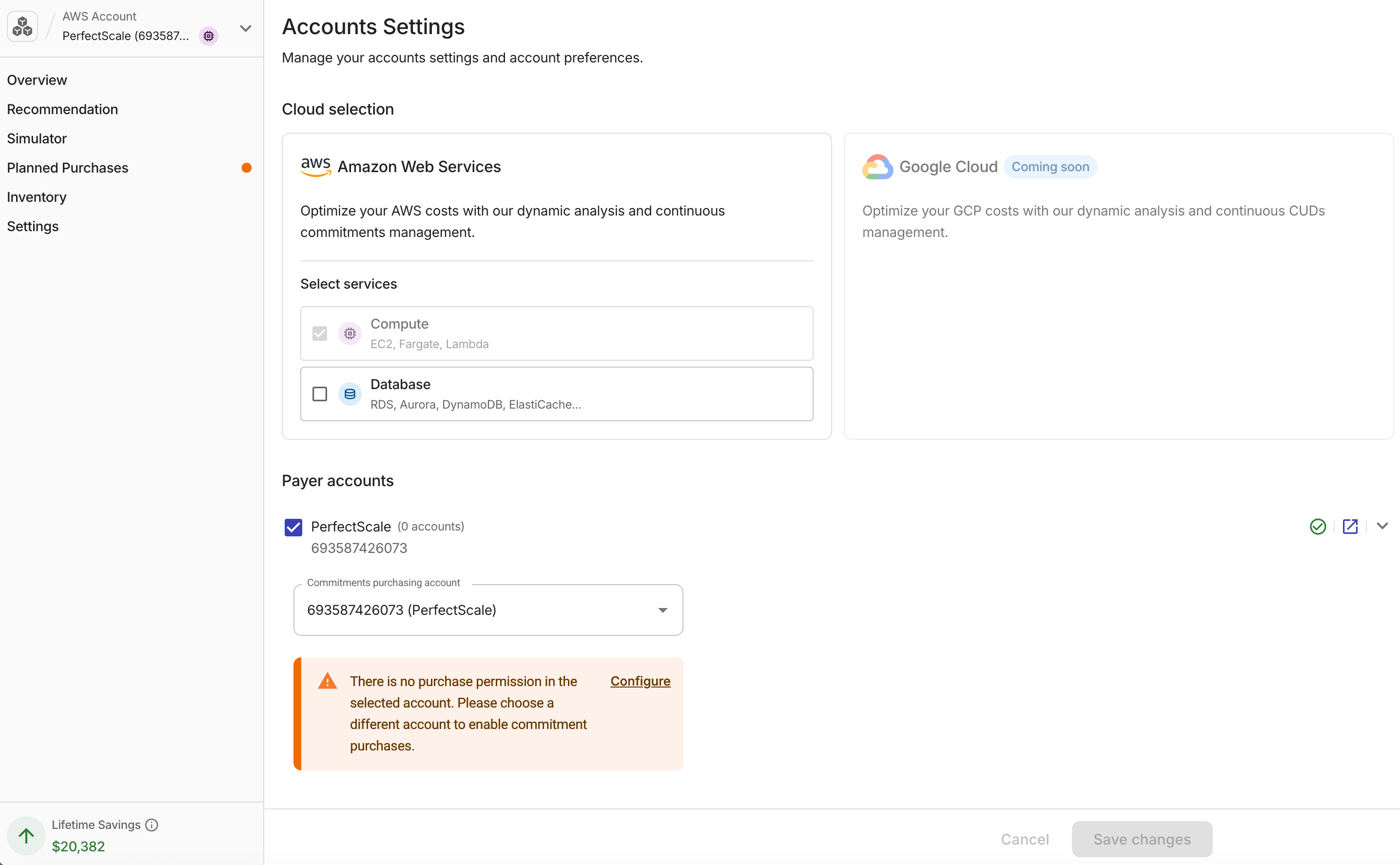1400x865 pixels.
Task: Click 'EC2, Fargate, Lambda' subtitle text
Action: (x=429, y=344)
